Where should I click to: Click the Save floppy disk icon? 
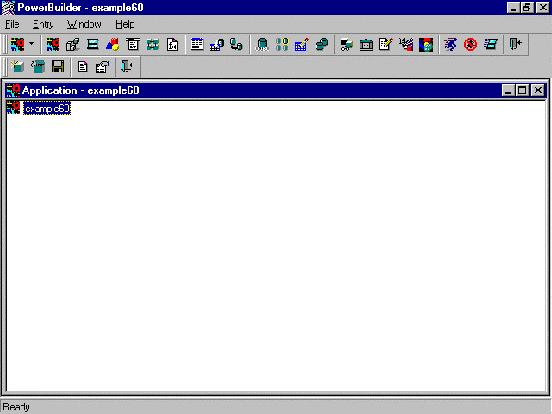click(x=58, y=66)
